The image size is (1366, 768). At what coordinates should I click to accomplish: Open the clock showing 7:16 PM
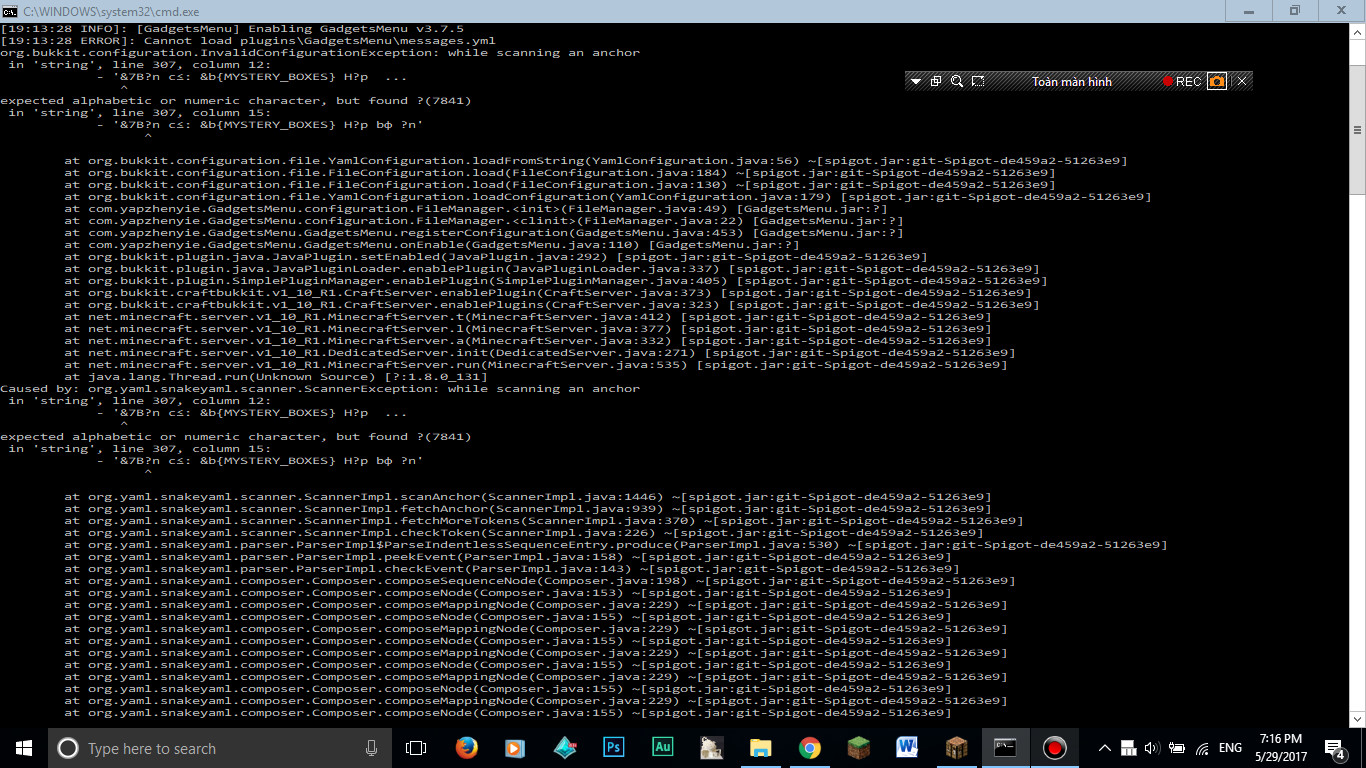point(1280,748)
